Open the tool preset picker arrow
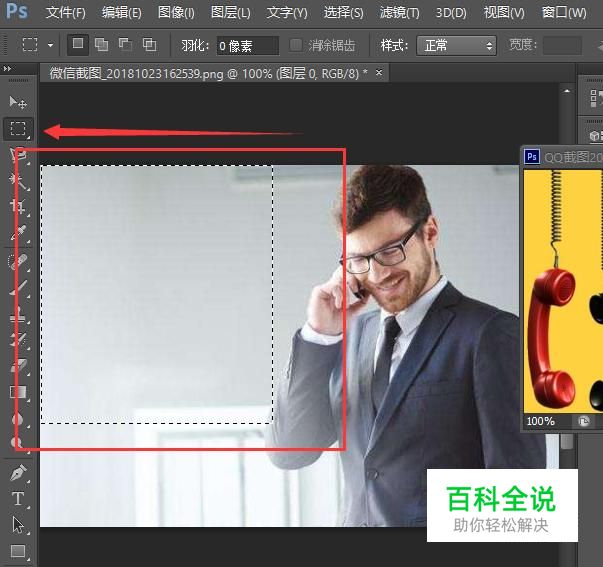This screenshot has width=603, height=567. tap(50, 45)
